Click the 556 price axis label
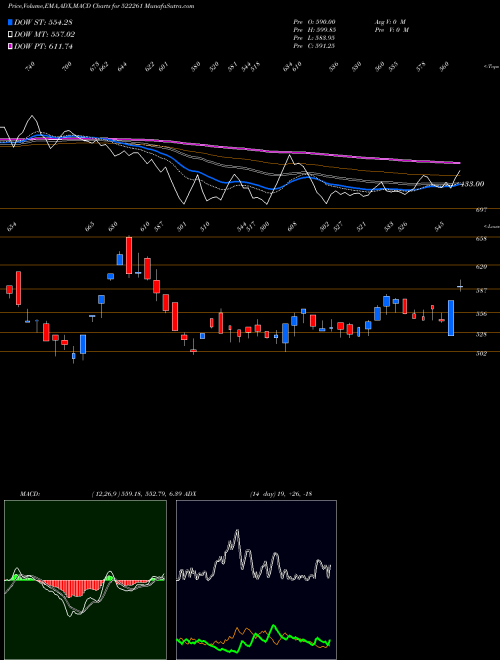This screenshot has height=660, width=500. (481, 314)
